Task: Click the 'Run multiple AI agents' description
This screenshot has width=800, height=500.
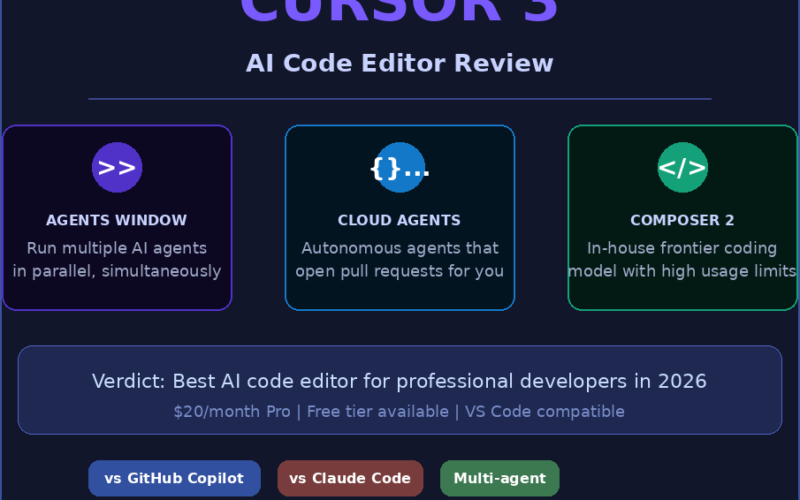Action: tap(117, 248)
